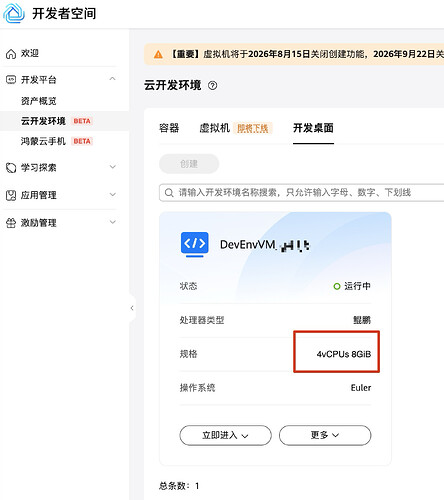Click the 即将下线 badge
The height and width of the screenshot is (500, 444).
253,128
